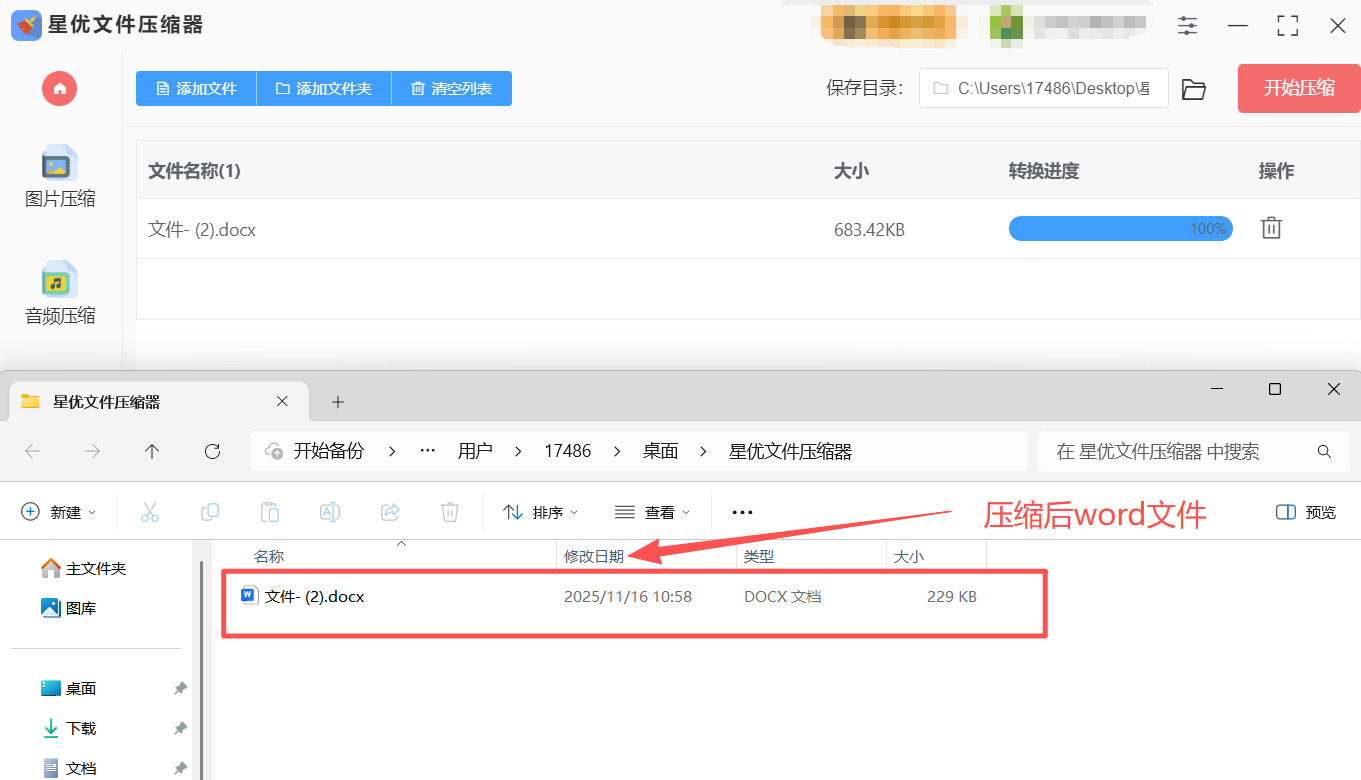Click the Delete trash icon in Explorer

click(450, 512)
